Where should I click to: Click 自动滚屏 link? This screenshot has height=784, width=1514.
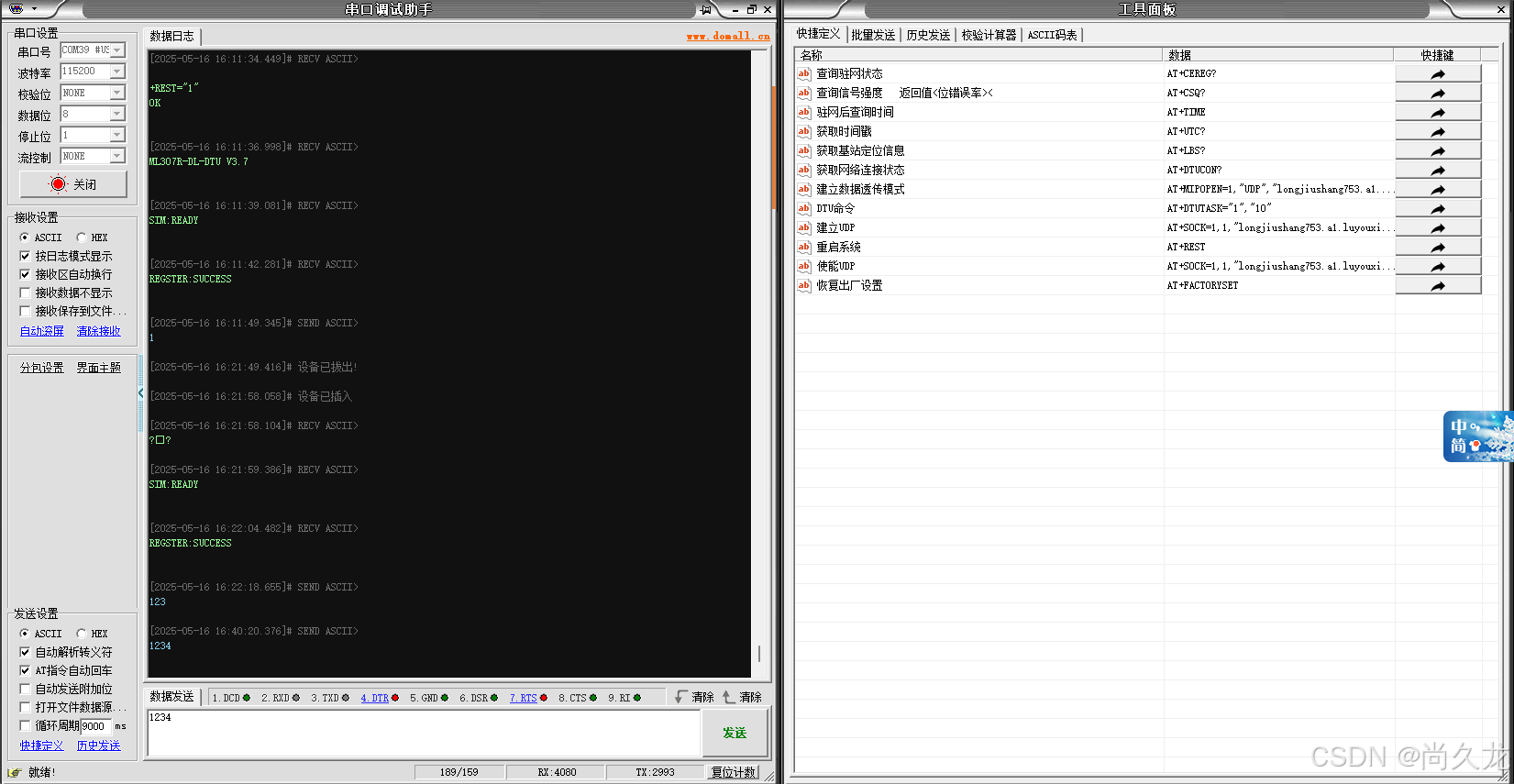pyautogui.click(x=42, y=331)
